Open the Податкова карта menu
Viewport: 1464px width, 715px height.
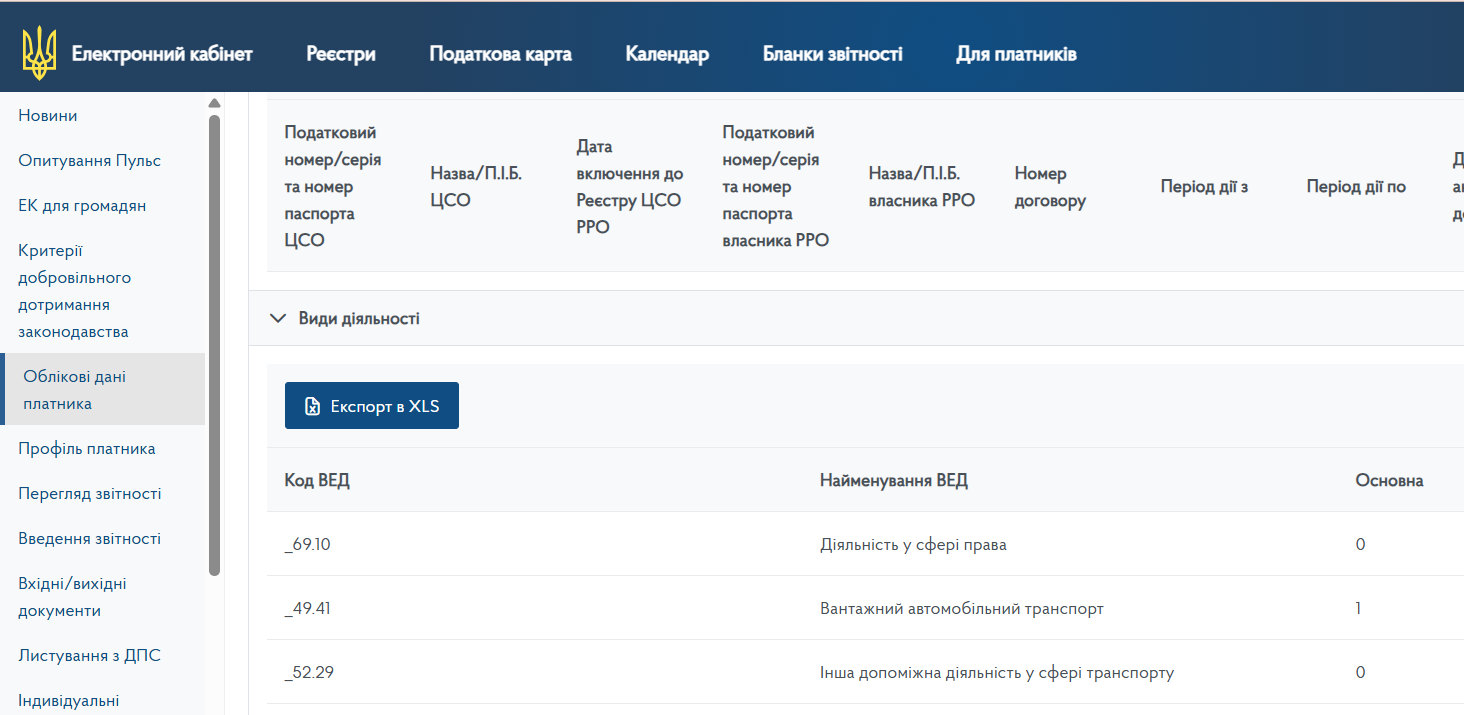500,54
